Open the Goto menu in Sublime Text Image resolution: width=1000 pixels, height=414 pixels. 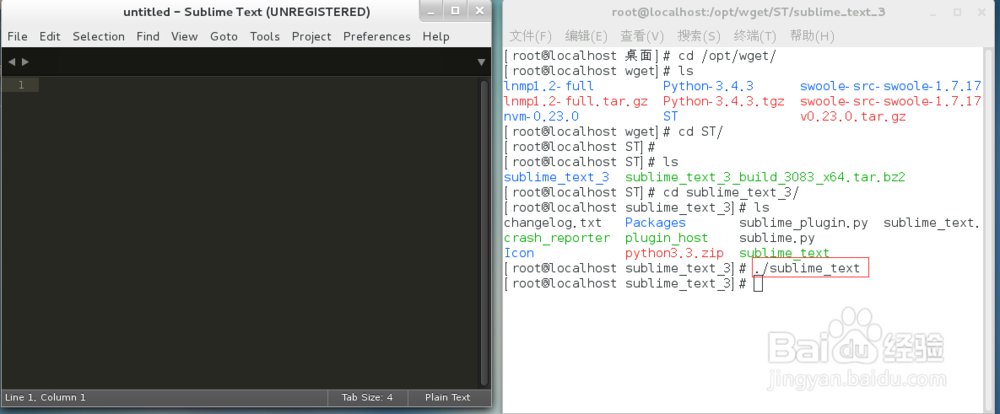[224, 36]
